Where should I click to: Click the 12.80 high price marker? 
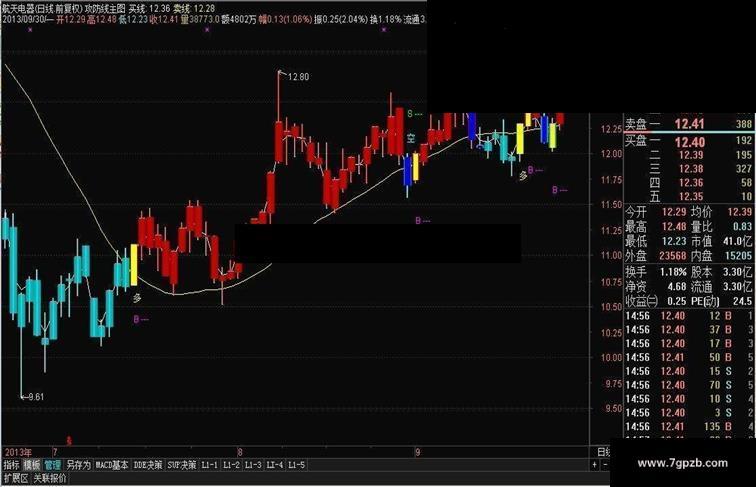coord(298,77)
